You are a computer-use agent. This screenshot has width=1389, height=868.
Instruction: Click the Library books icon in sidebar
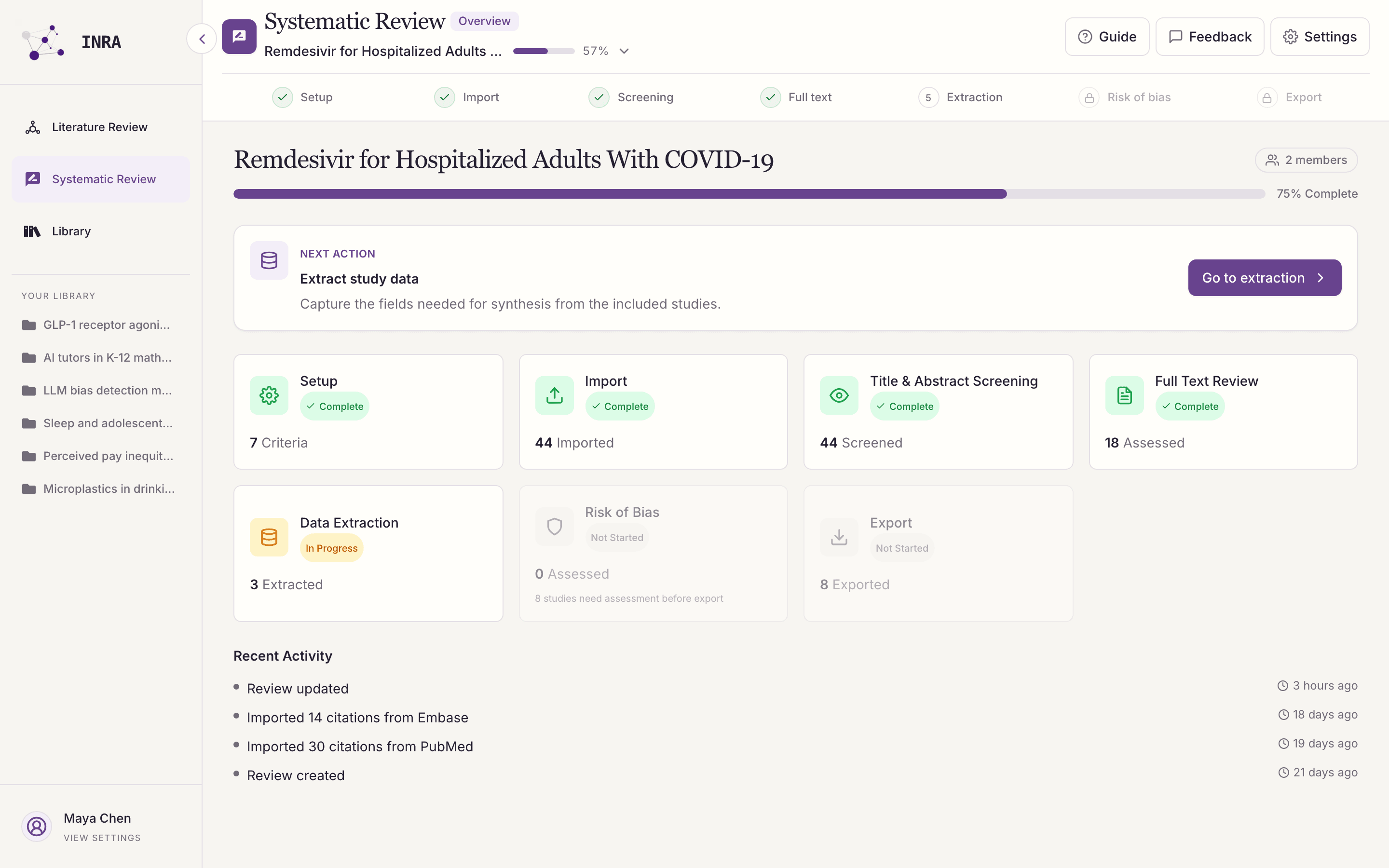tap(32, 231)
